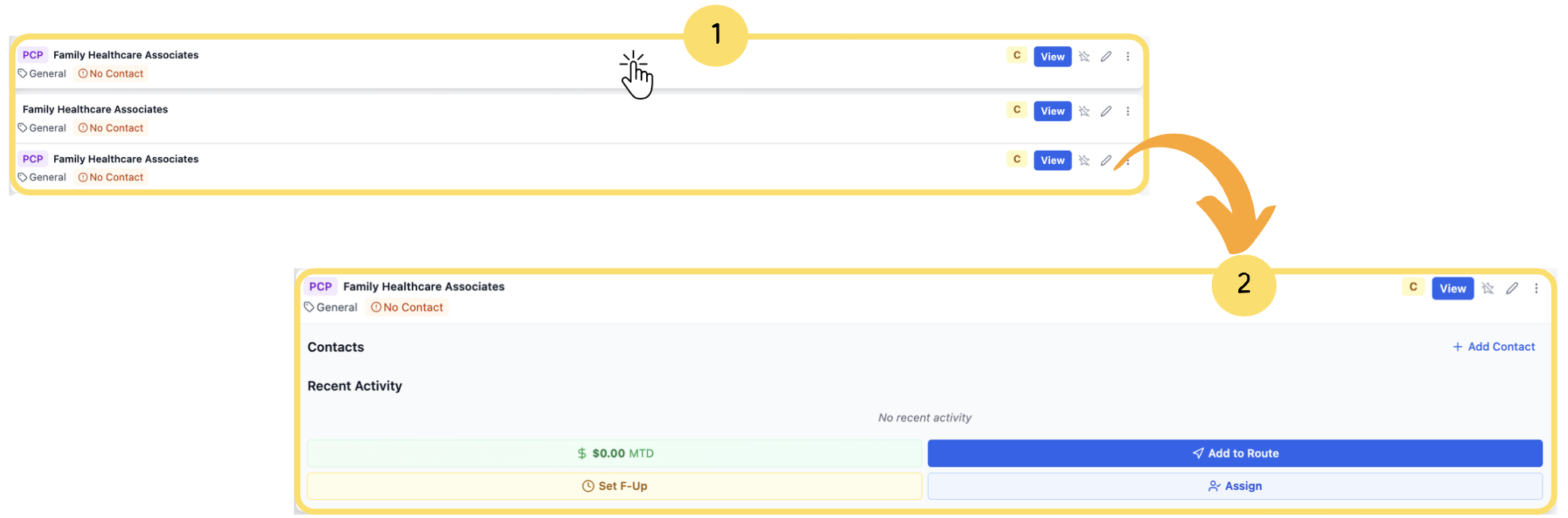1568x518 pixels.
Task: Open the three-dot menu in the row without PCP tag
Action: coord(1127,112)
